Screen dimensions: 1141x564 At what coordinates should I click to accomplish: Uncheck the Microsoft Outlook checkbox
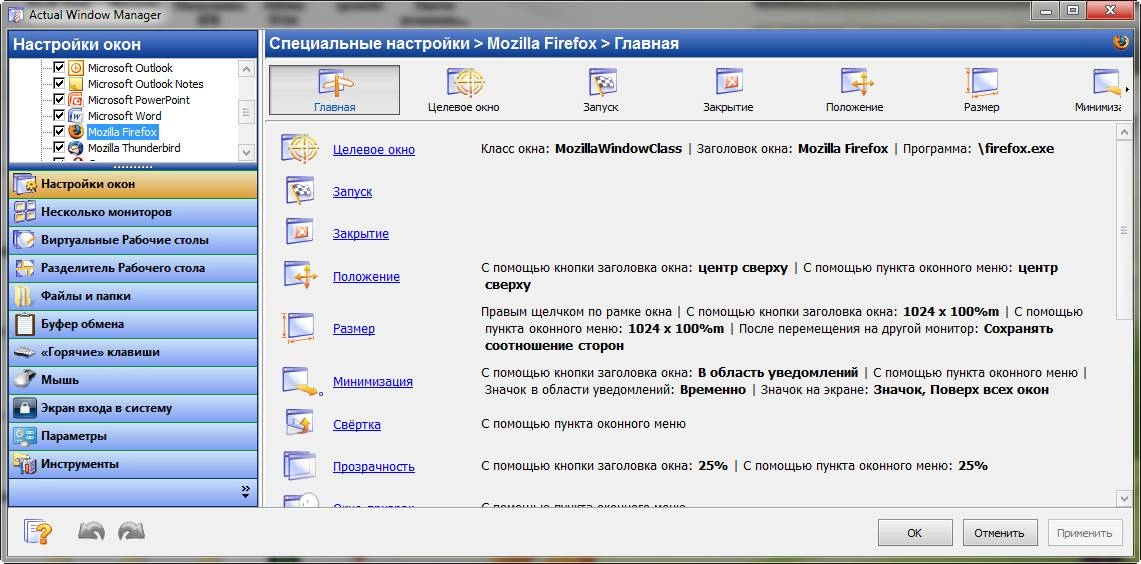(60, 68)
